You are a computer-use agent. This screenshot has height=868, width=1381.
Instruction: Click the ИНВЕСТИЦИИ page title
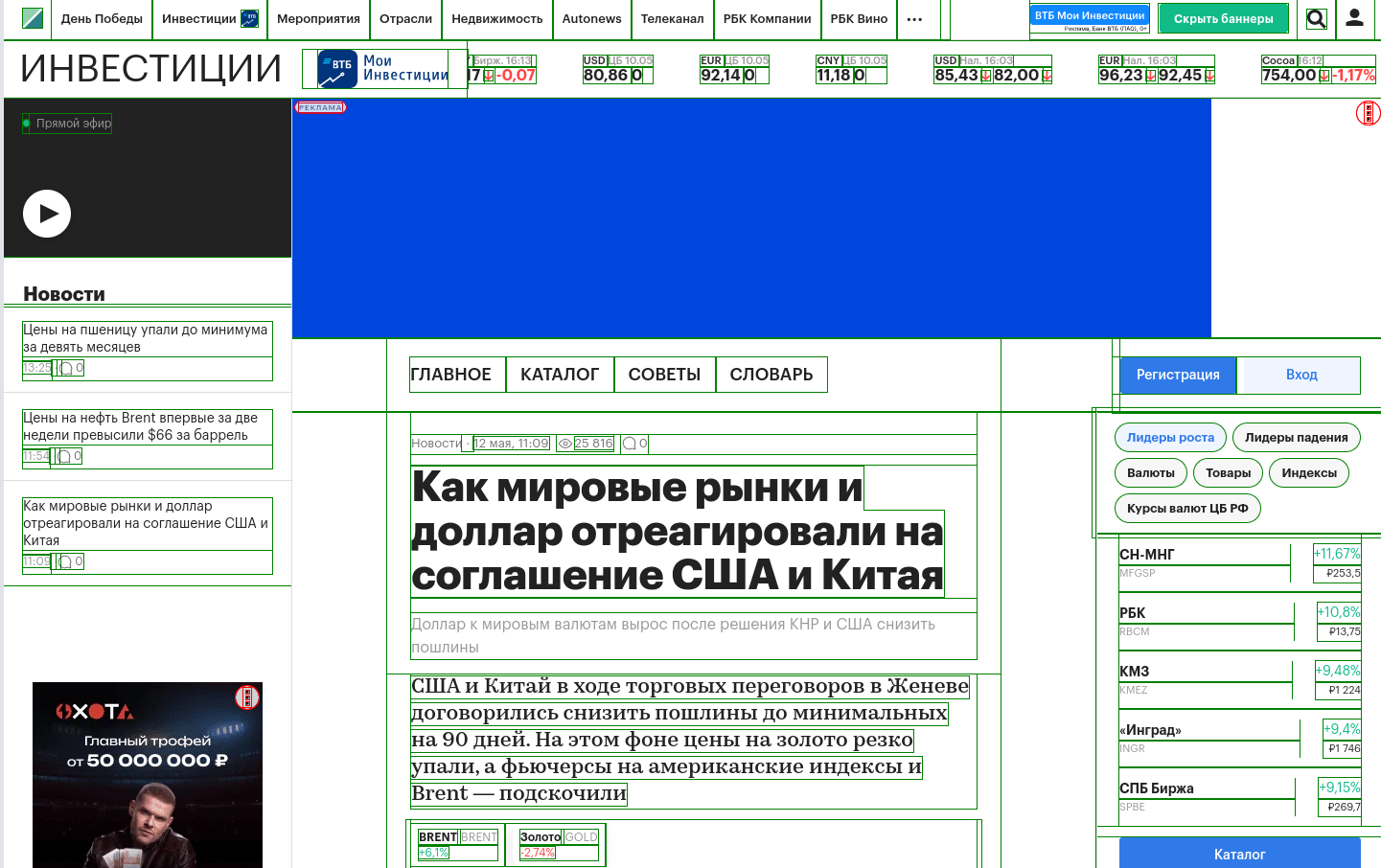[151, 69]
